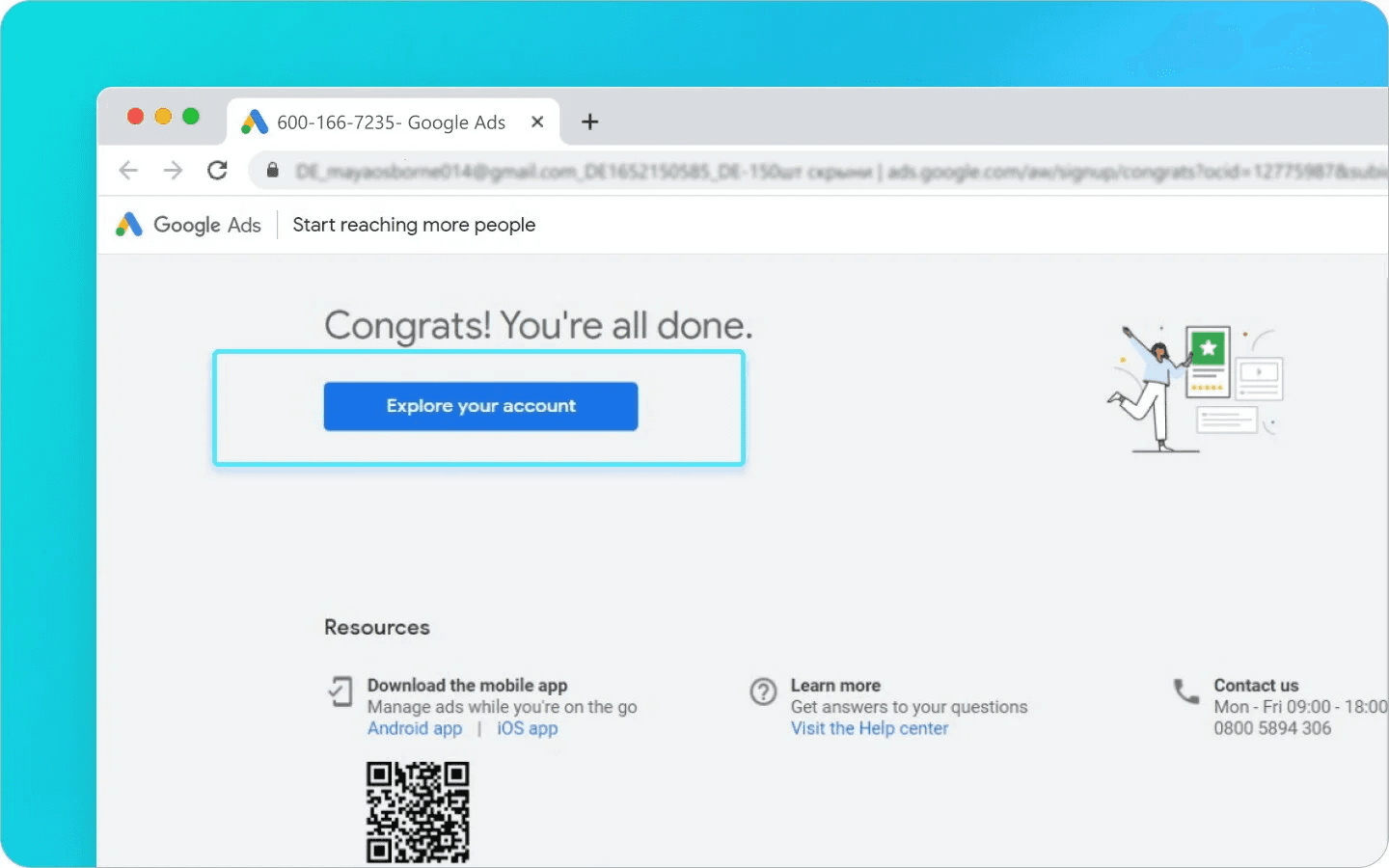This screenshot has width=1389, height=868.
Task: Click the Contact us phone icon
Action: click(1186, 691)
